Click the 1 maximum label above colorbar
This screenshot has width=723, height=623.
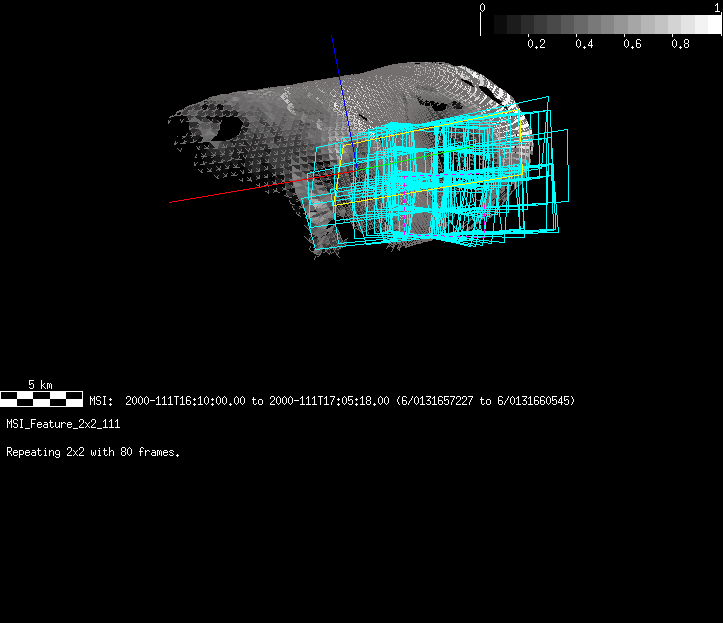click(717, 7)
